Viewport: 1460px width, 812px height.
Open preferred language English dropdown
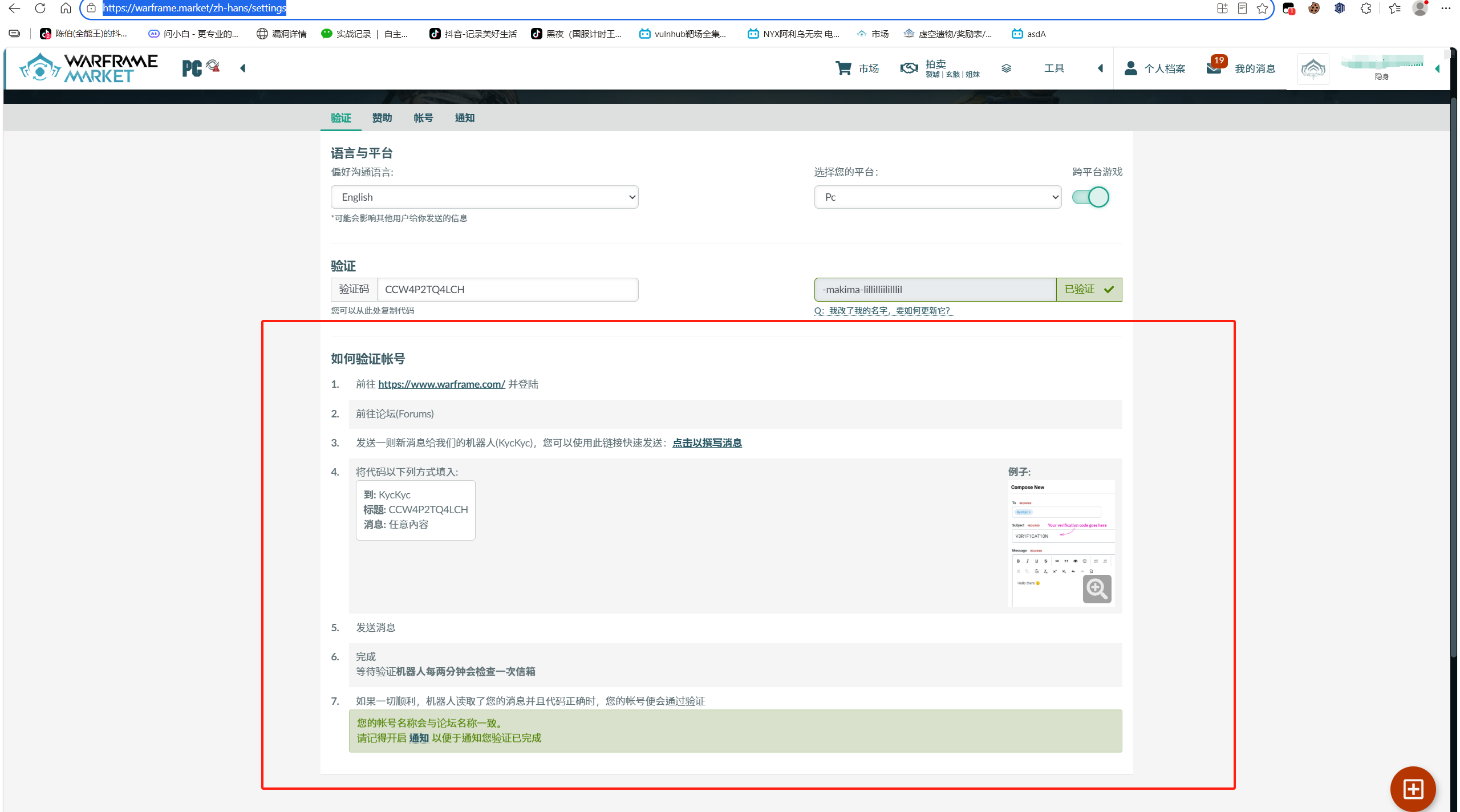tap(485, 197)
